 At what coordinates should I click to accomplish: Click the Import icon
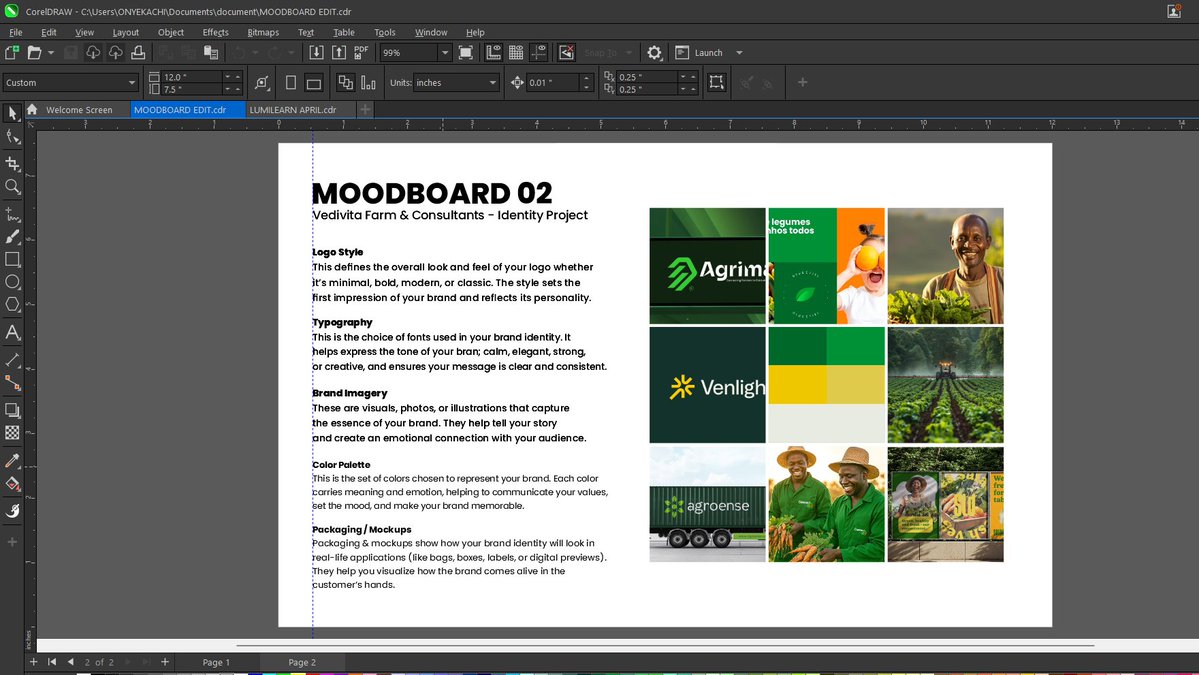(316, 53)
